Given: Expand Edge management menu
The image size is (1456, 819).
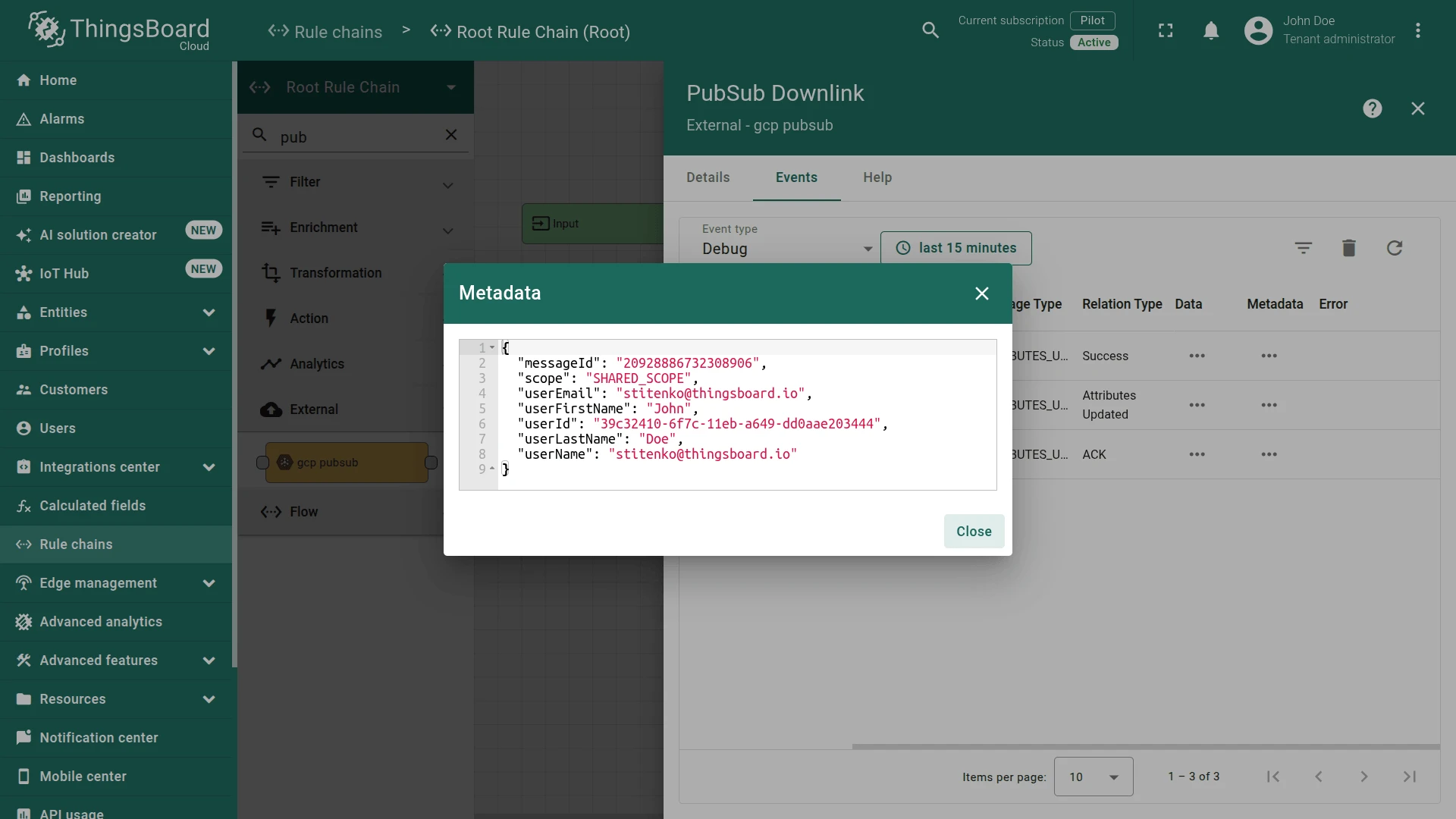Looking at the screenshot, I should point(116,583).
